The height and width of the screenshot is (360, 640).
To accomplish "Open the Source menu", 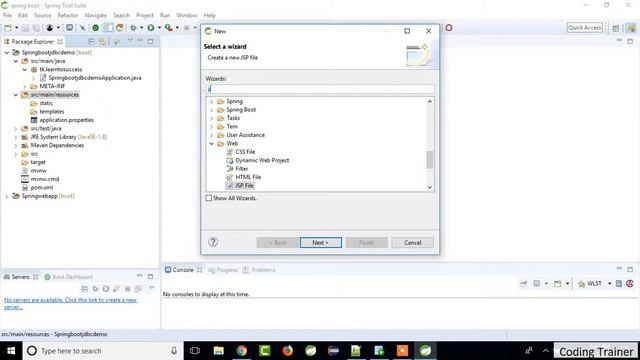I will click(x=42, y=15).
